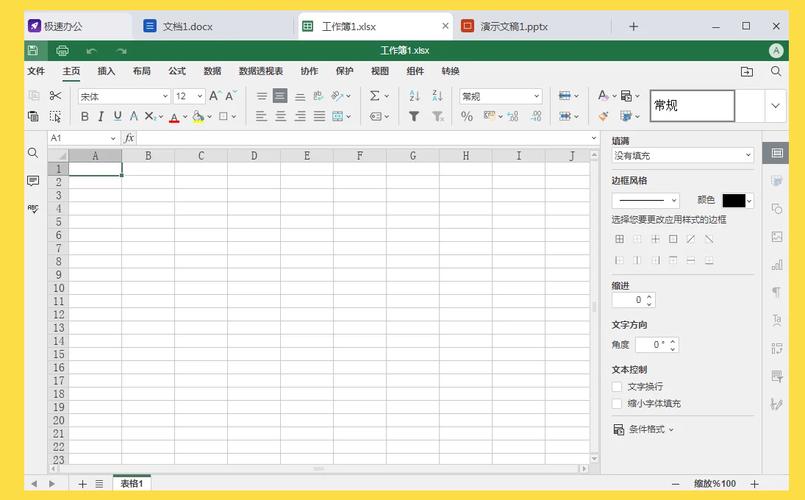Open file location folder icon

tap(747, 71)
